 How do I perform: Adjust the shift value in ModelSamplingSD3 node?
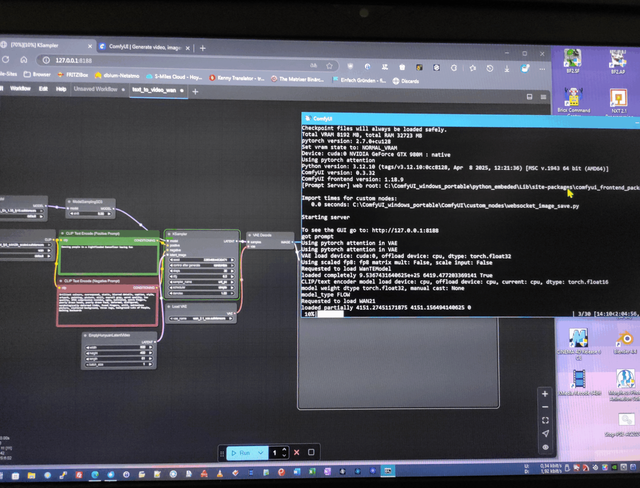pos(91,213)
